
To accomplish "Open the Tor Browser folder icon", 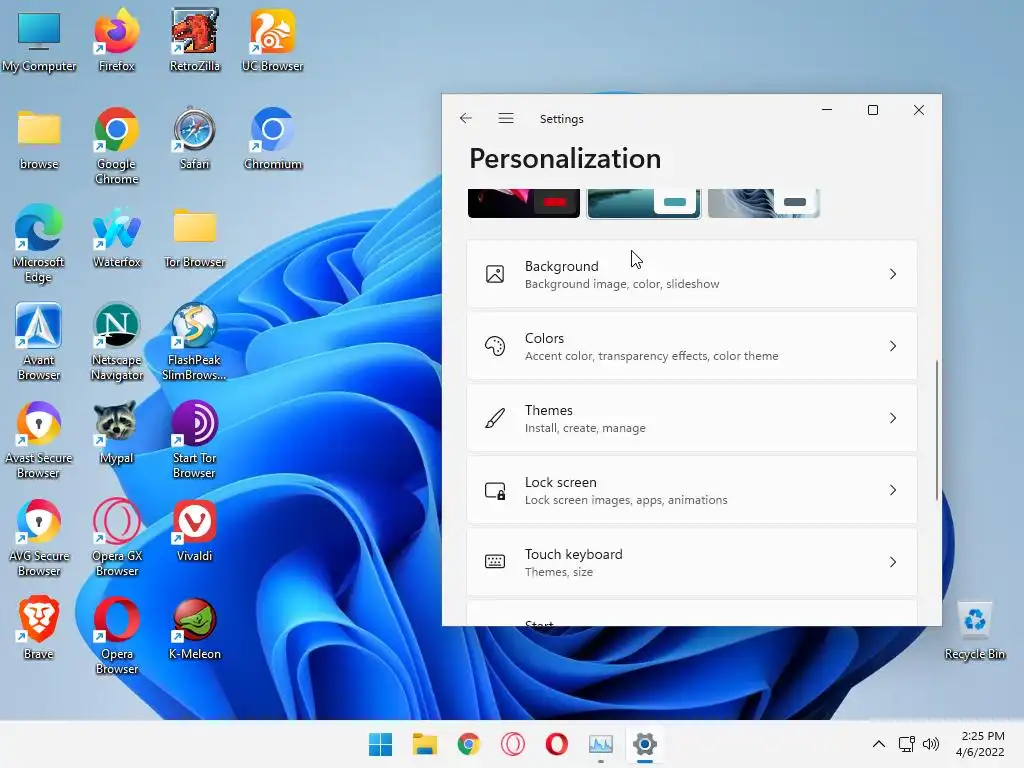I will (195, 237).
